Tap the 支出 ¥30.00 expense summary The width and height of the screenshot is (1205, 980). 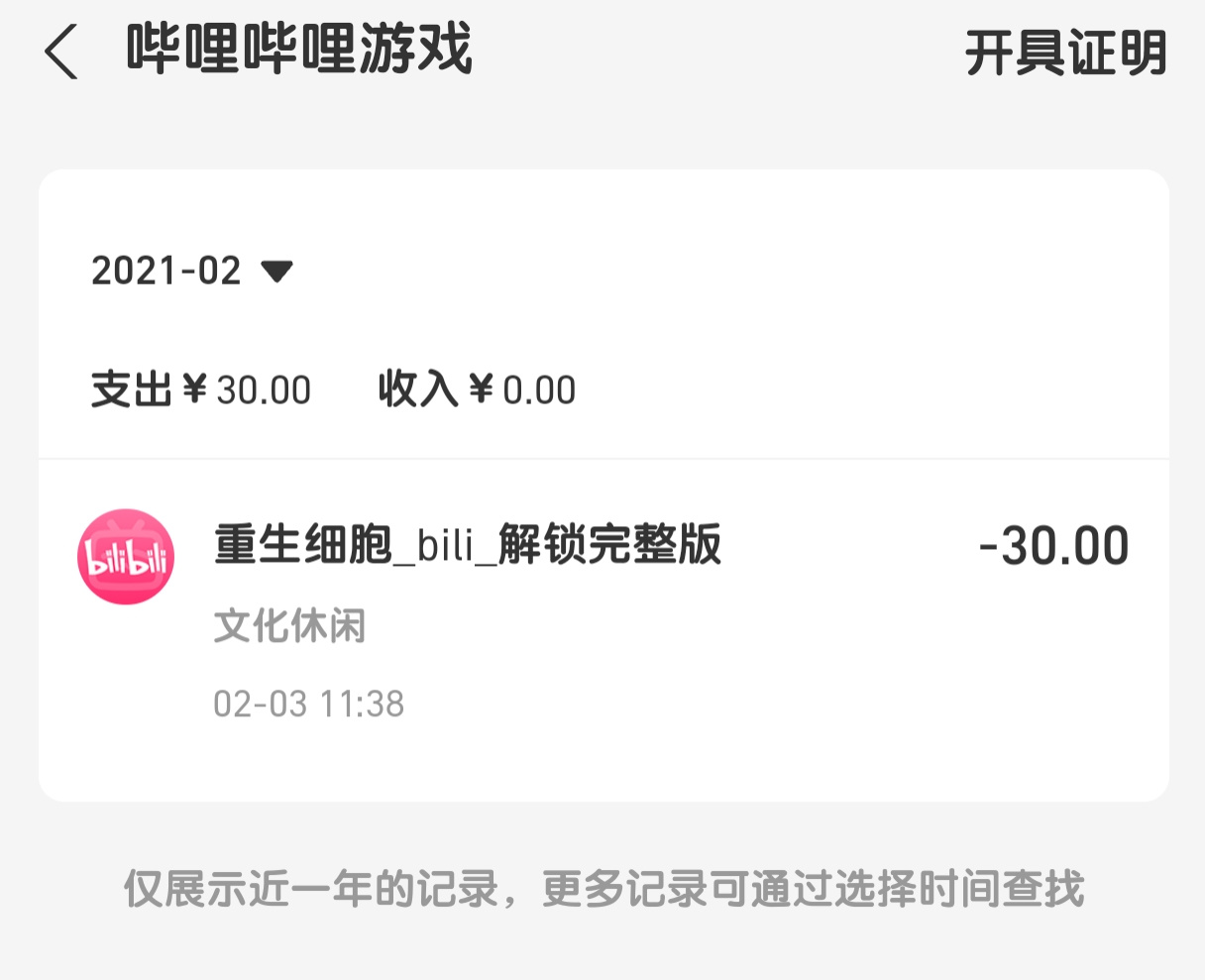[x=201, y=389]
